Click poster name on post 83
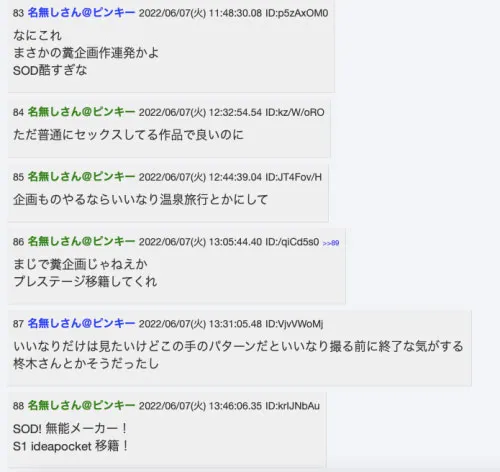 click(x=81, y=13)
